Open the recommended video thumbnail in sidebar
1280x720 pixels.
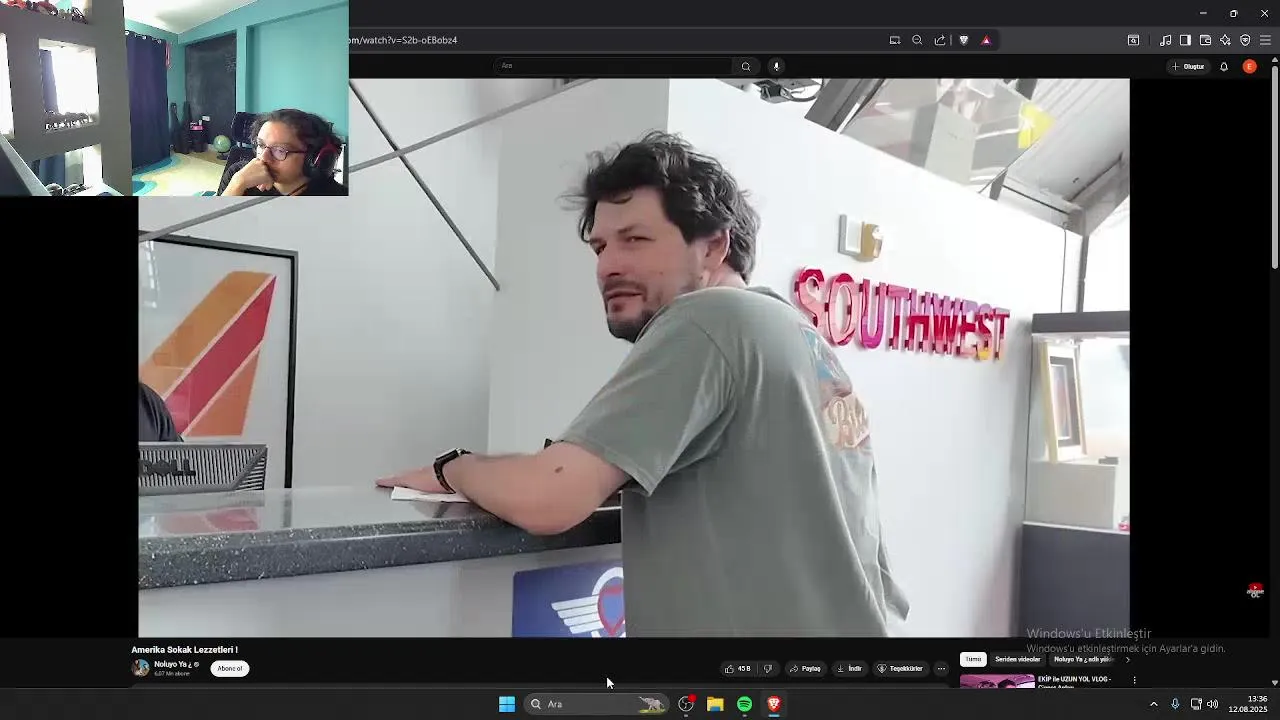point(997,681)
